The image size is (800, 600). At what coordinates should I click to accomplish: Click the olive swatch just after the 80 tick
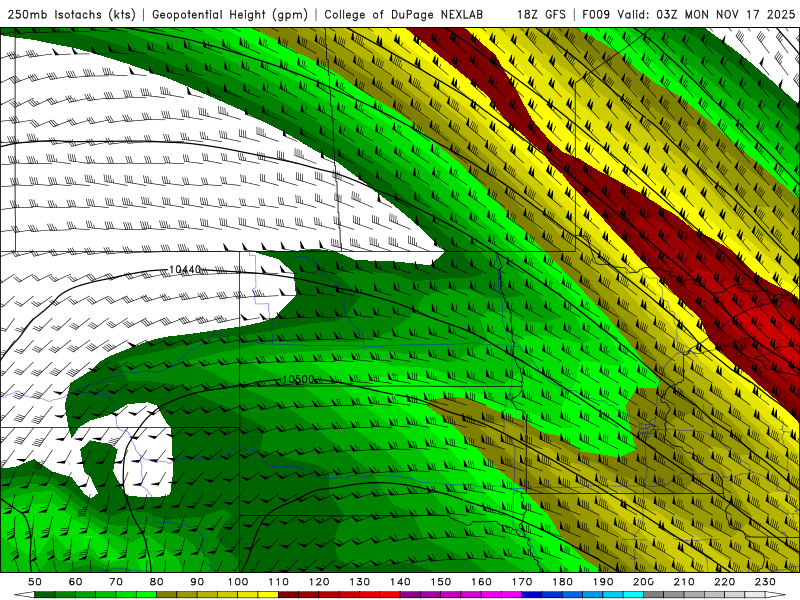tap(166, 594)
